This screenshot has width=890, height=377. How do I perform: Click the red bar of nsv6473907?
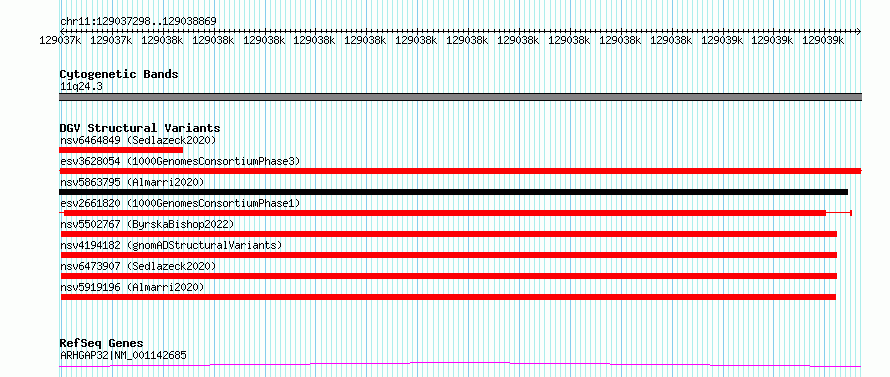[449, 276]
